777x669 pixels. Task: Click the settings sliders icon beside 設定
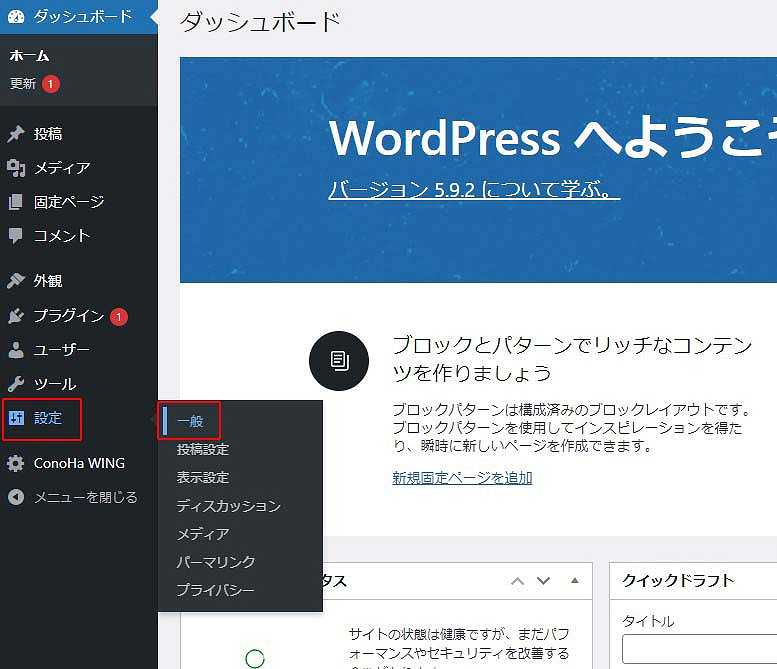tap(16, 418)
